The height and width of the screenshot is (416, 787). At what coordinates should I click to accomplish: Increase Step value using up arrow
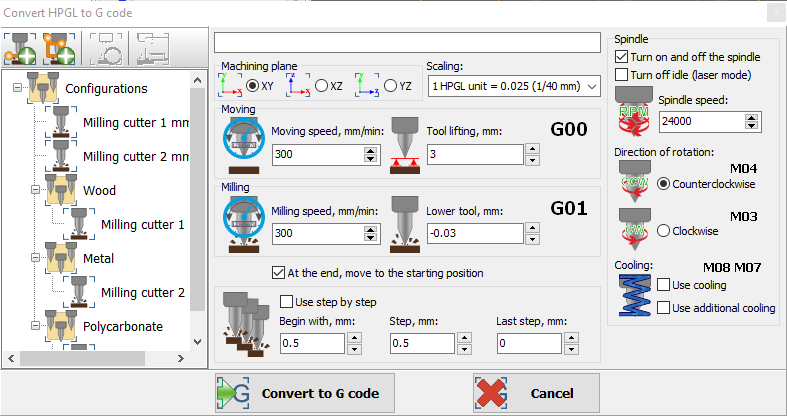[465, 338]
